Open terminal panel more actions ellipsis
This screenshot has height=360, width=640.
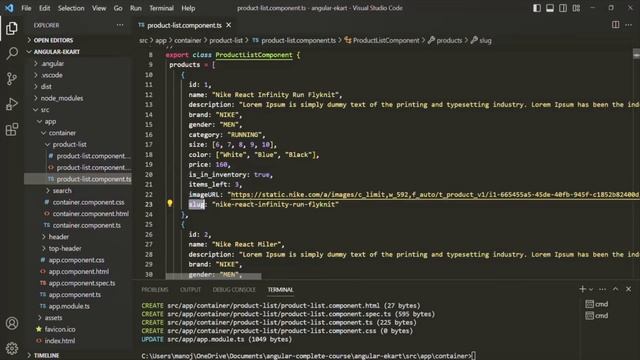602,289
